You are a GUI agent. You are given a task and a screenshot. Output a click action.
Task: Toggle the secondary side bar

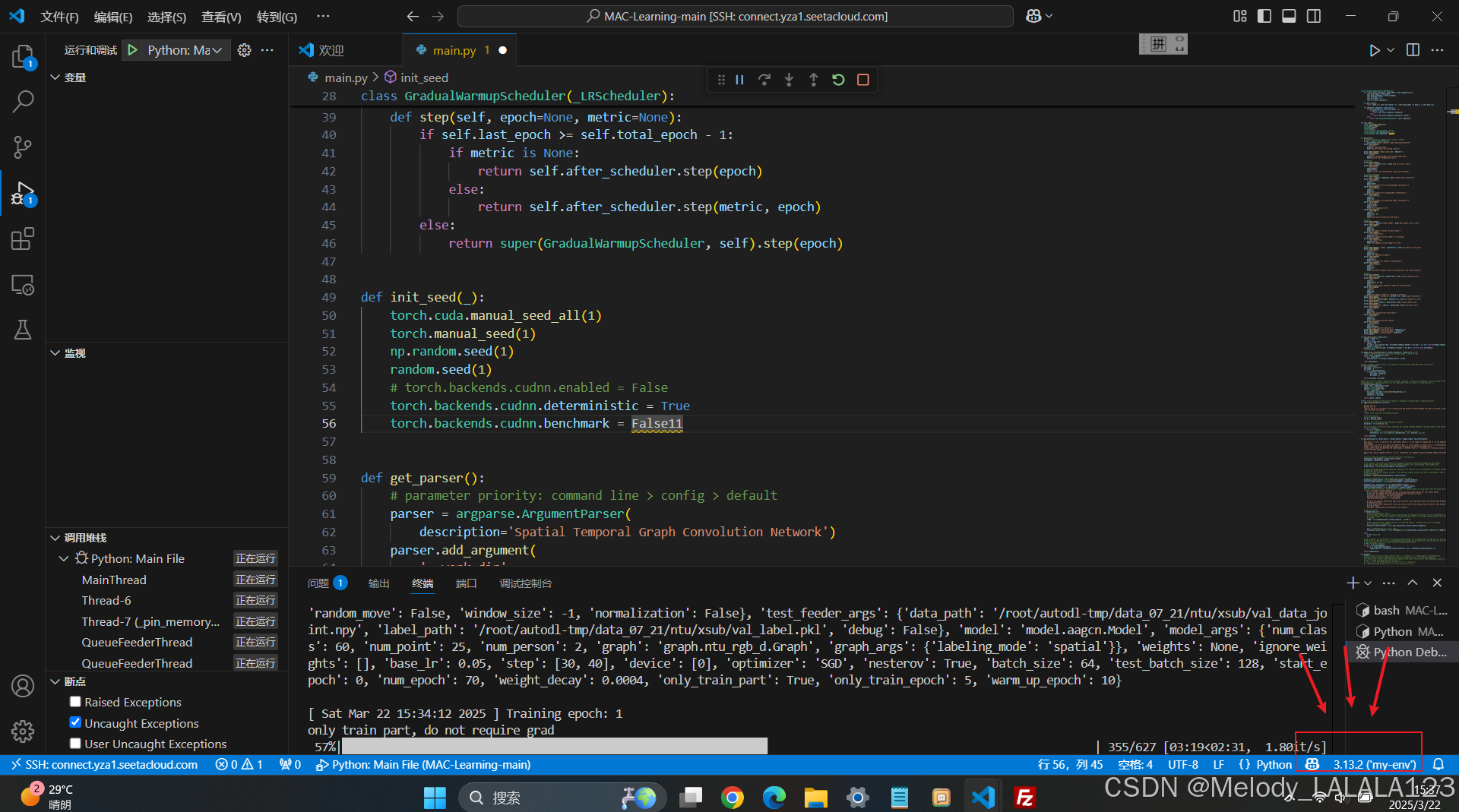coord(1314,16)
